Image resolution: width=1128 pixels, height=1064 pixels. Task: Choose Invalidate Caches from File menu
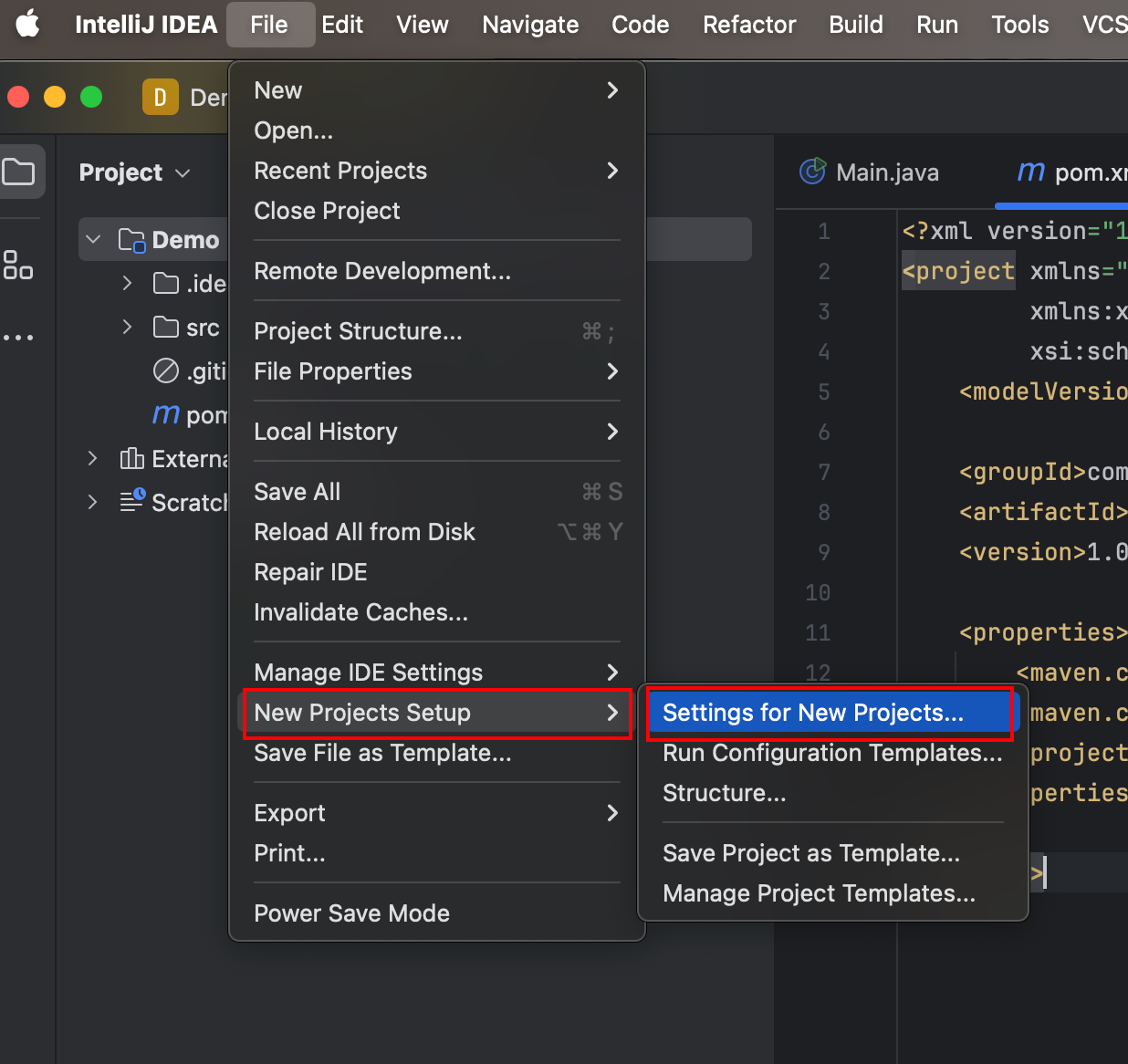pos(360,612)
